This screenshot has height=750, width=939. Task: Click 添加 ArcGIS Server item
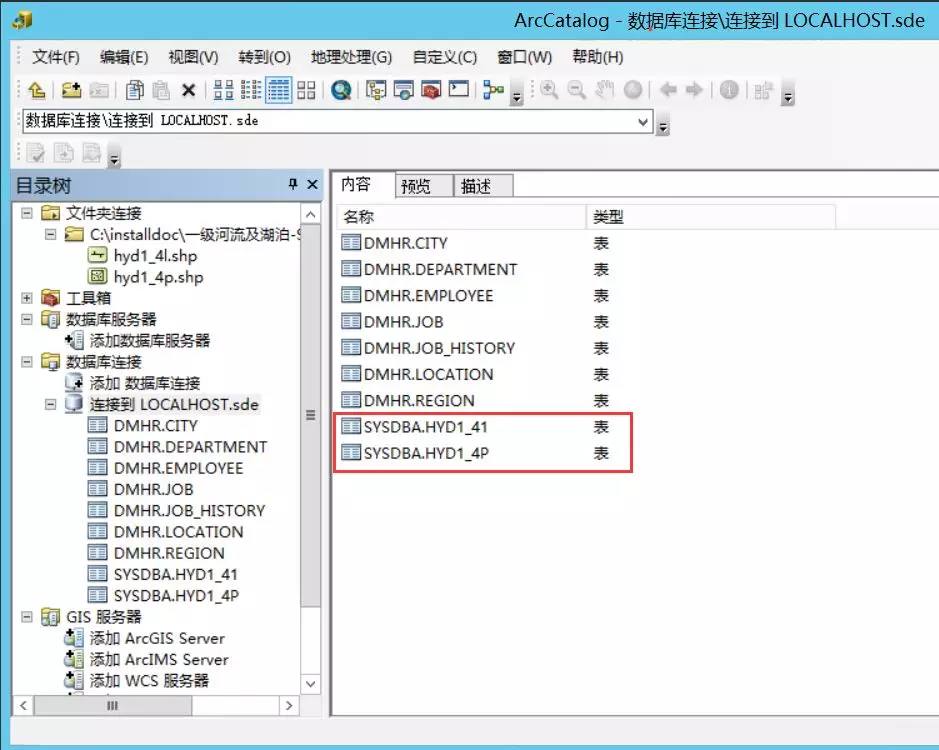tap(157, 639)
